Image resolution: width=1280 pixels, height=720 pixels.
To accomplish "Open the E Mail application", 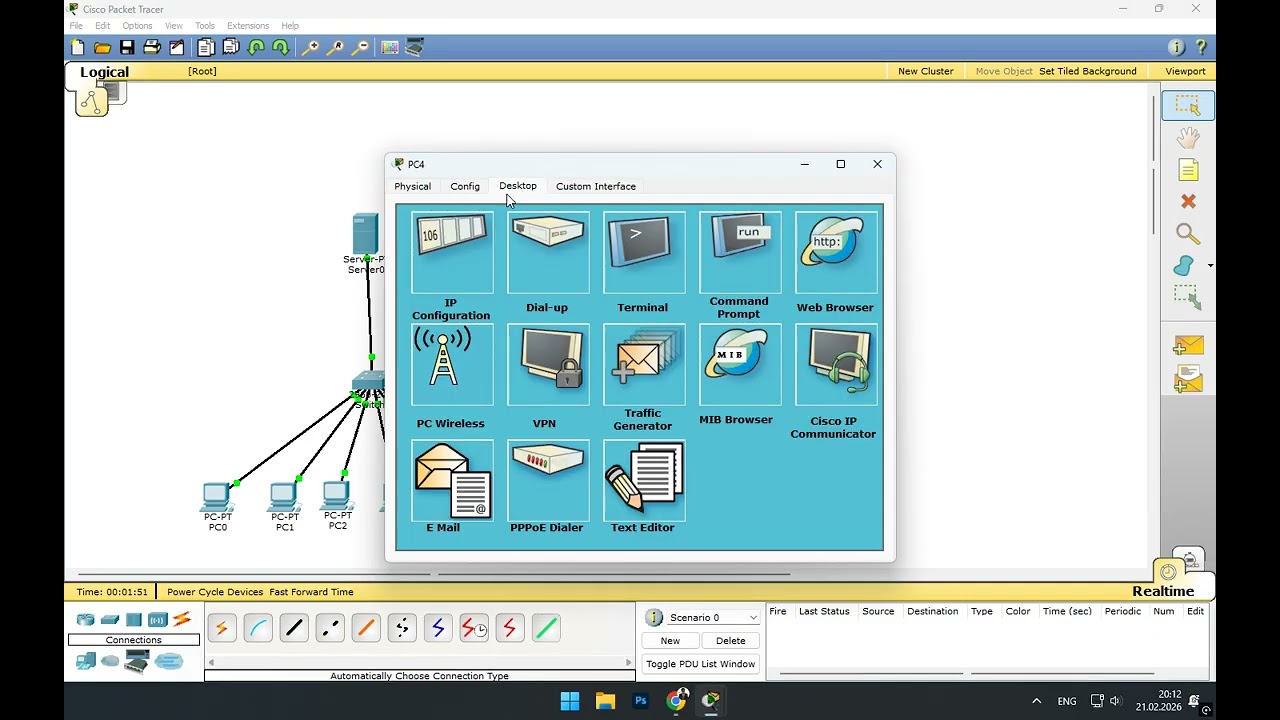I will coord(452,480).
